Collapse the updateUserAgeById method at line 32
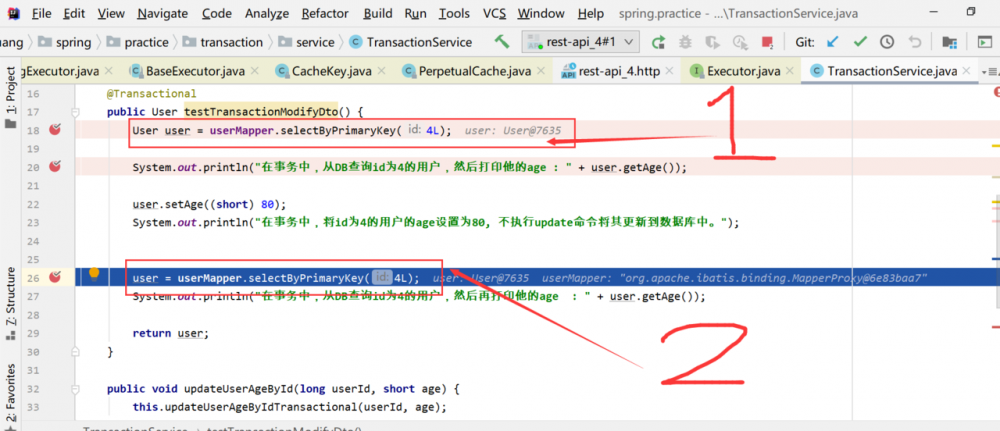 pyautogui.click(x=75, y=388)
